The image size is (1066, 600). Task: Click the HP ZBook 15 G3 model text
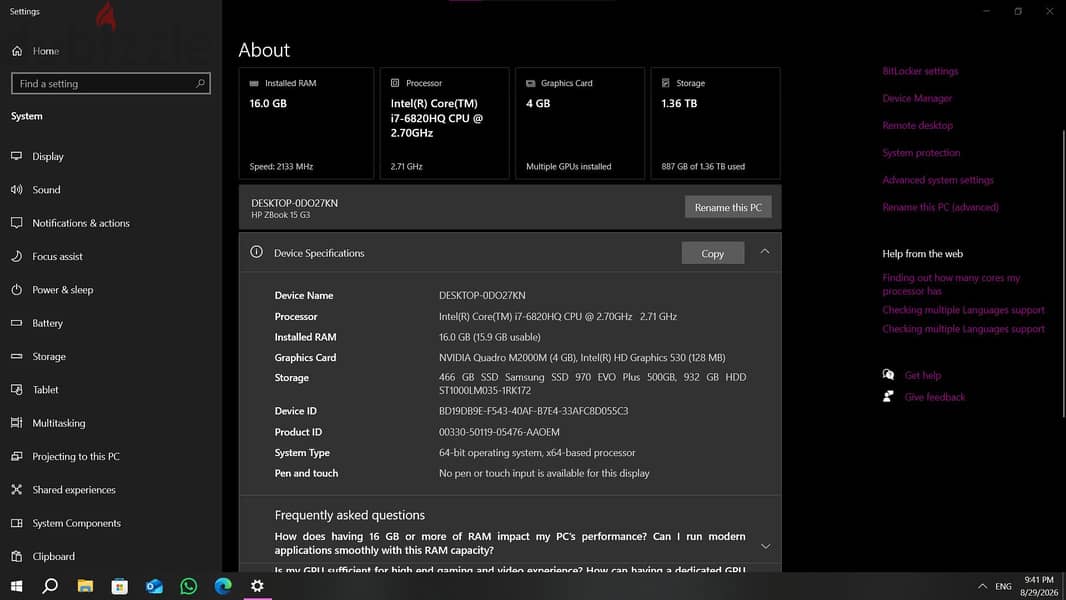point(280,215)
